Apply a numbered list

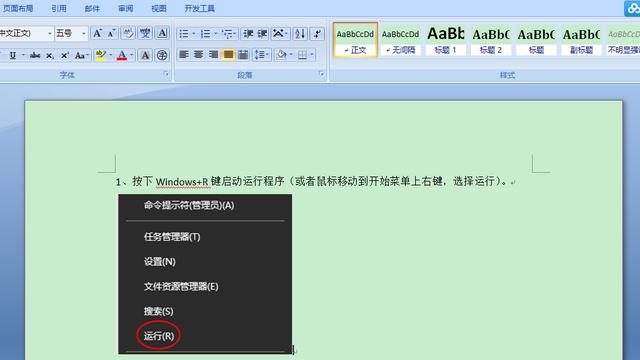205,34
